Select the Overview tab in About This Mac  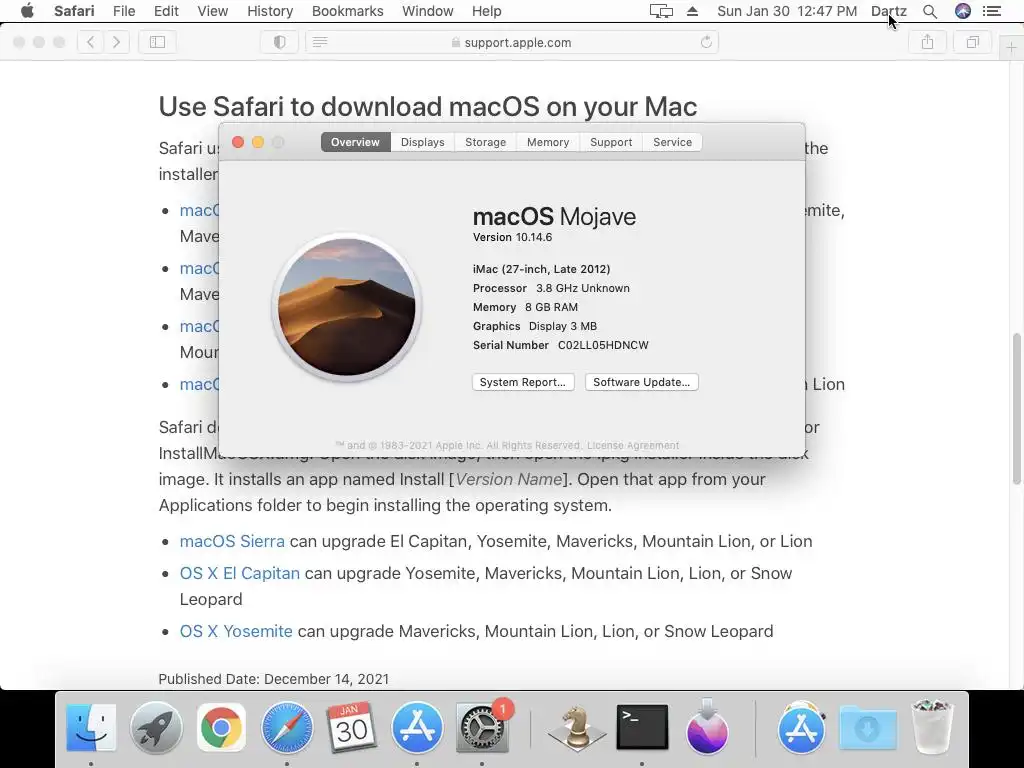pos(355,142)
